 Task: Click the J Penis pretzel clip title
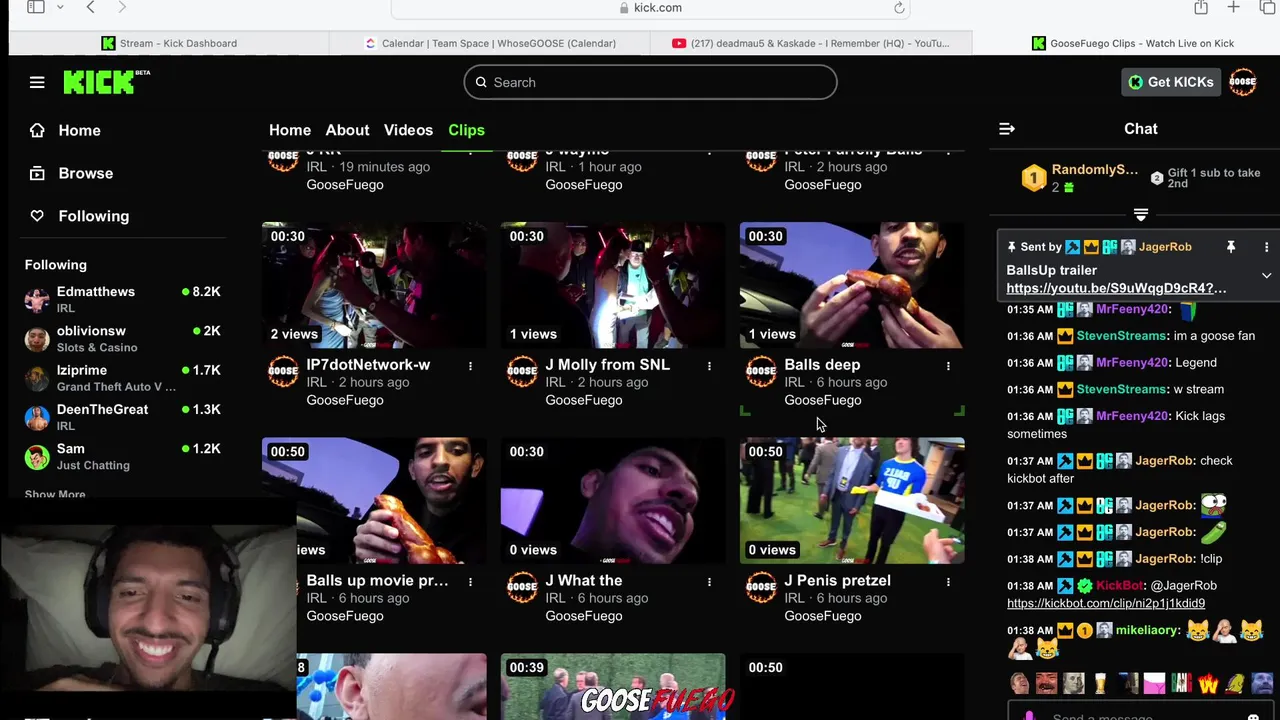click(837, 580)
